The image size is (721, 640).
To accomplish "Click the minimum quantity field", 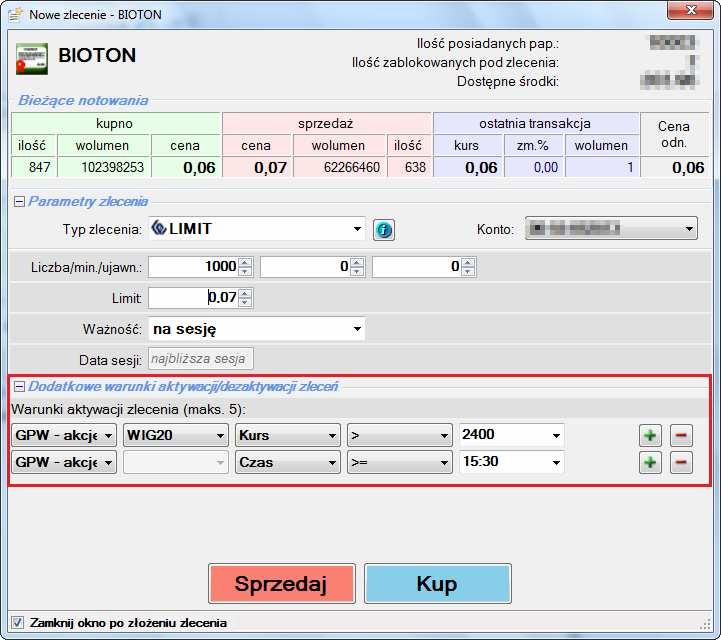I will point(305,267).
